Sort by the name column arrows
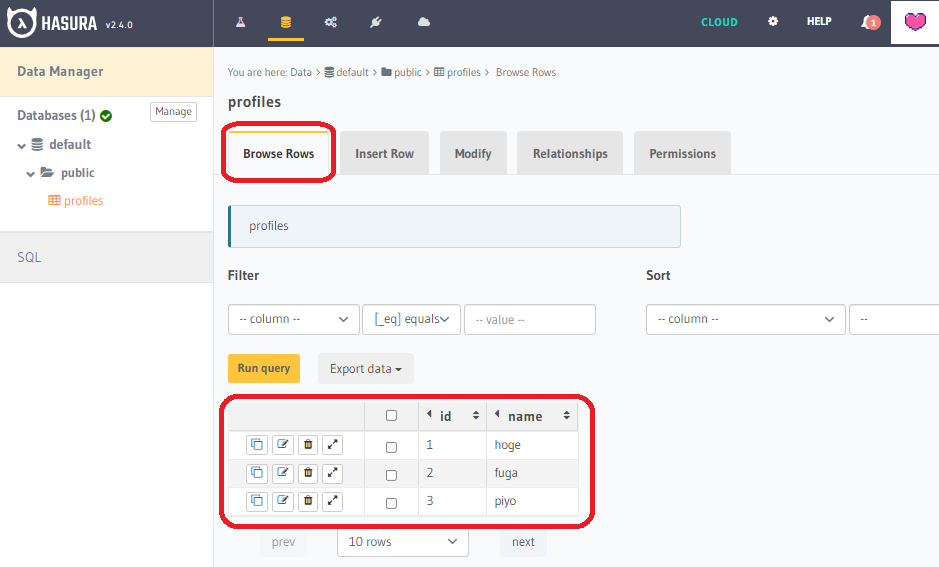The height and width of the screenshot is (567, 939). pos(567,416)
